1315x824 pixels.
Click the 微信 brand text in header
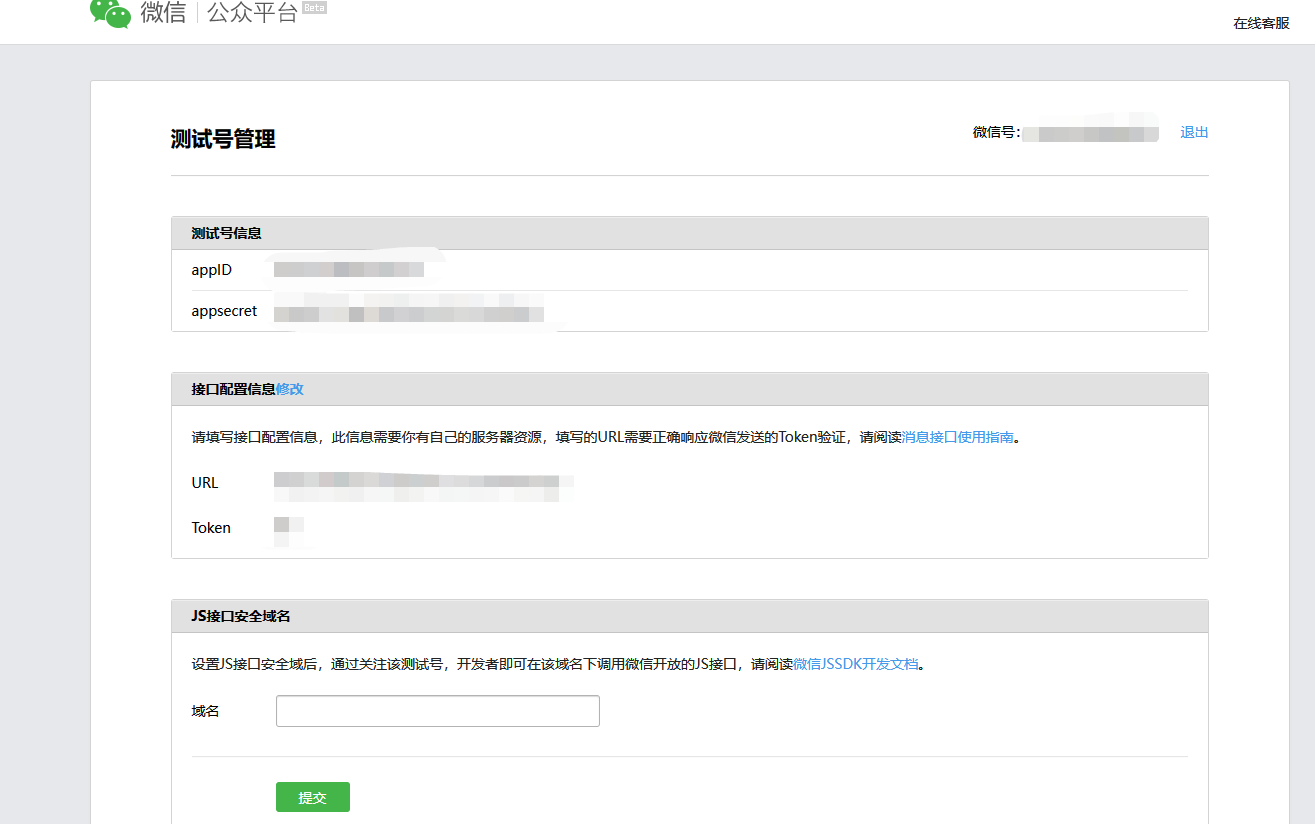(163, 13)
